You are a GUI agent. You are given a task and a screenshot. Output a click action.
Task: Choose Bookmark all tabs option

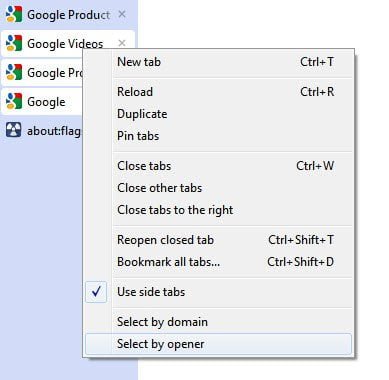[219, 262]
